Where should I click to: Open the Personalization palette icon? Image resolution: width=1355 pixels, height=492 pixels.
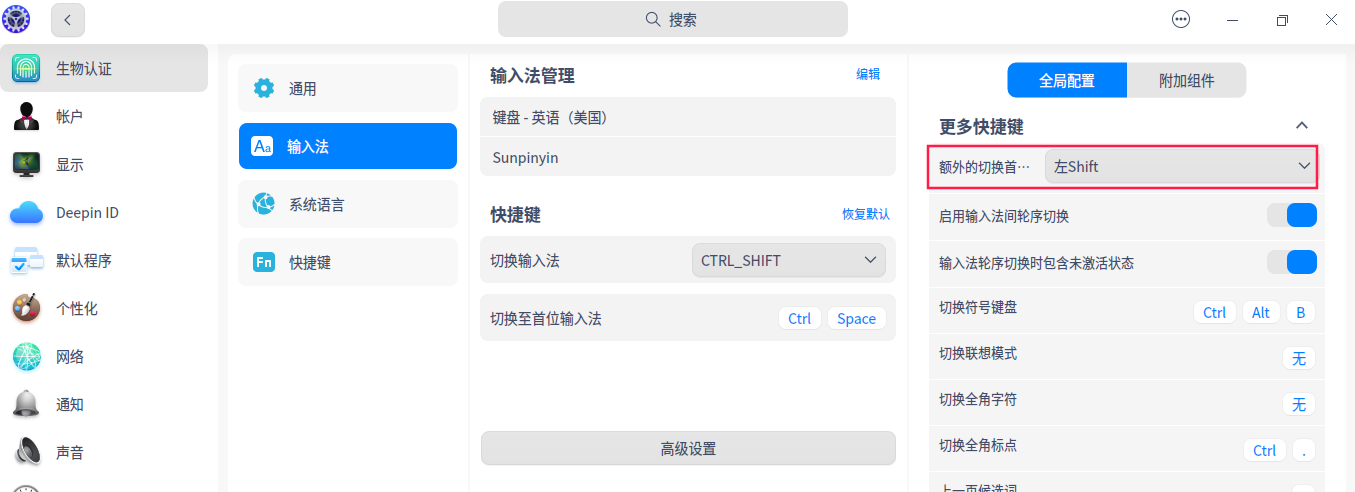tap(26, 309)
